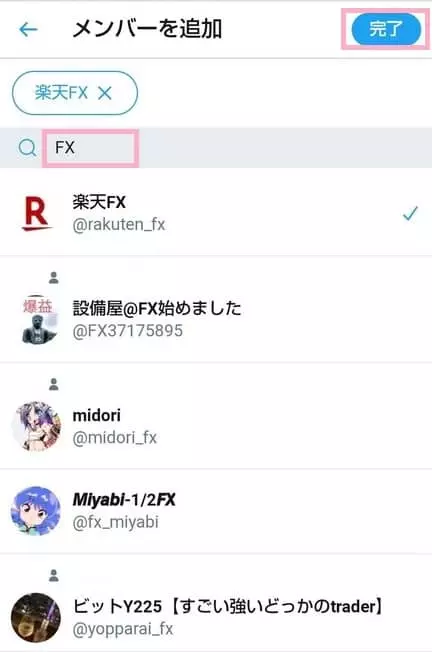Viewport: 432px width, 652px height.
Task: Remove the 楽天FX chip with X
Action: point(105,93)
